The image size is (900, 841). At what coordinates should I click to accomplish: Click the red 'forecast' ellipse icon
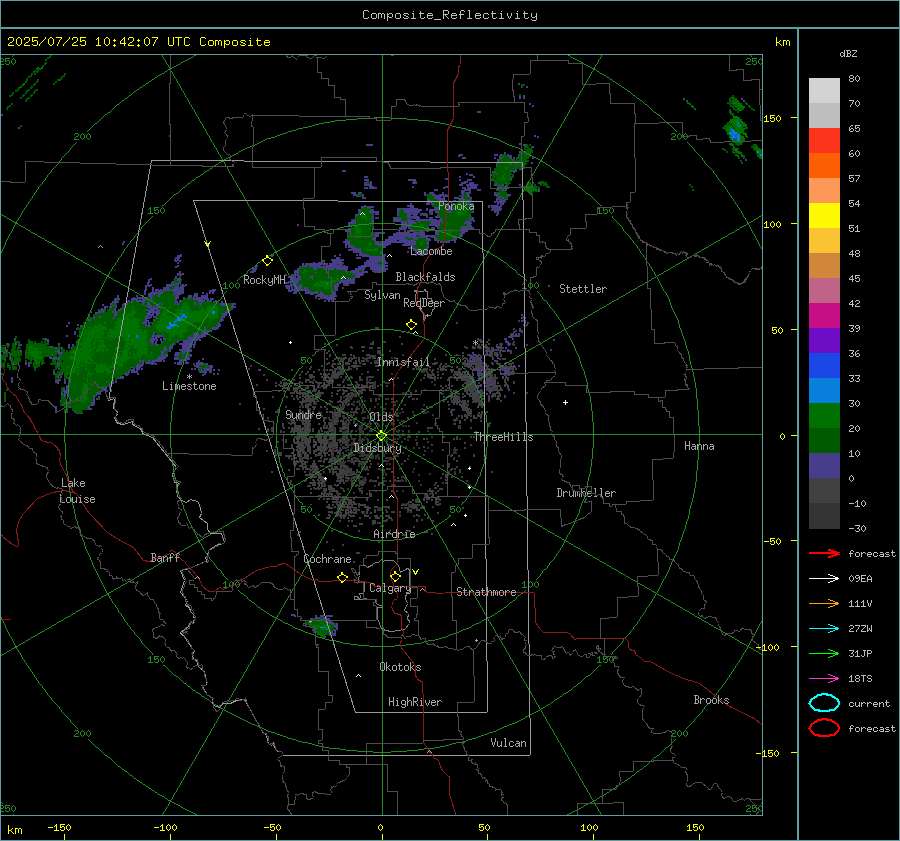(x=824, y=728)
